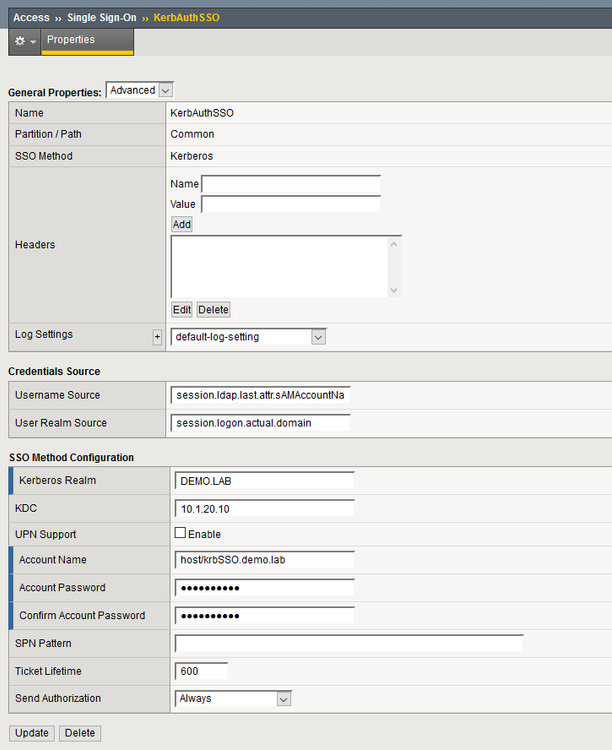Click the Edit header button
The image size is (612, 750).
pyautogui.click(x=181, y=310)
